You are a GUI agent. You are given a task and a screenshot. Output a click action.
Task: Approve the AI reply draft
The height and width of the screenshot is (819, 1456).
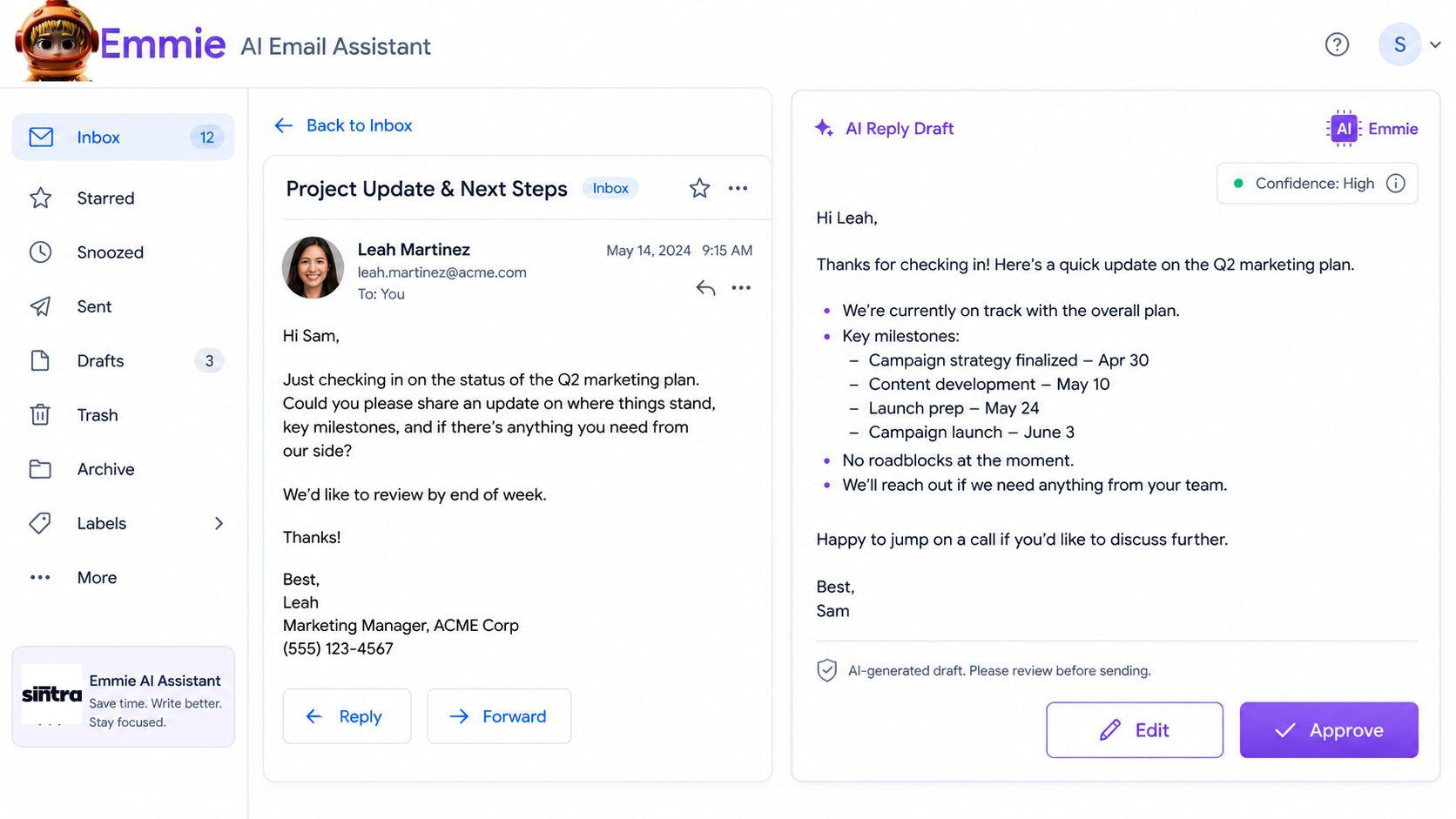click(x=1329, y=730)
